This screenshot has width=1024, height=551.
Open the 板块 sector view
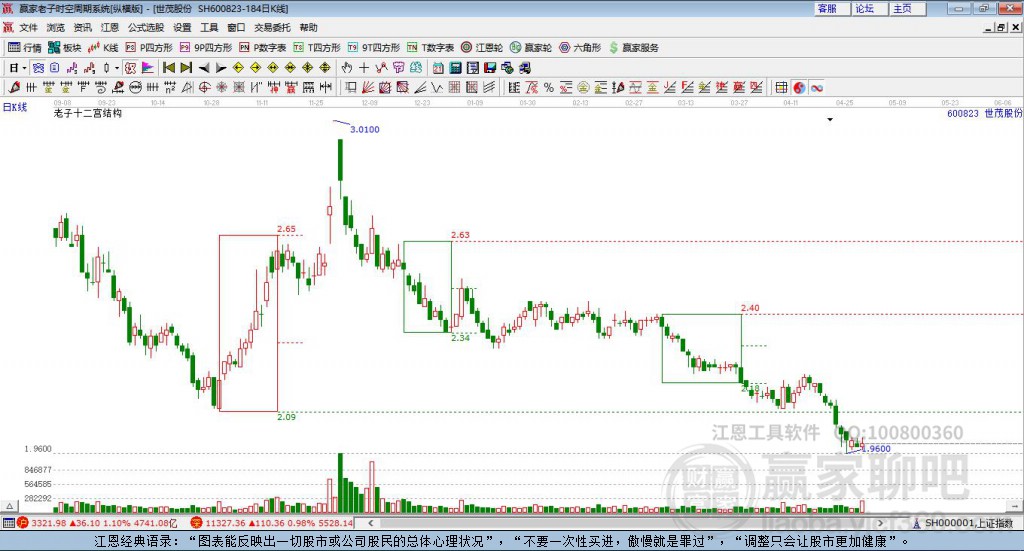point(64,48)
